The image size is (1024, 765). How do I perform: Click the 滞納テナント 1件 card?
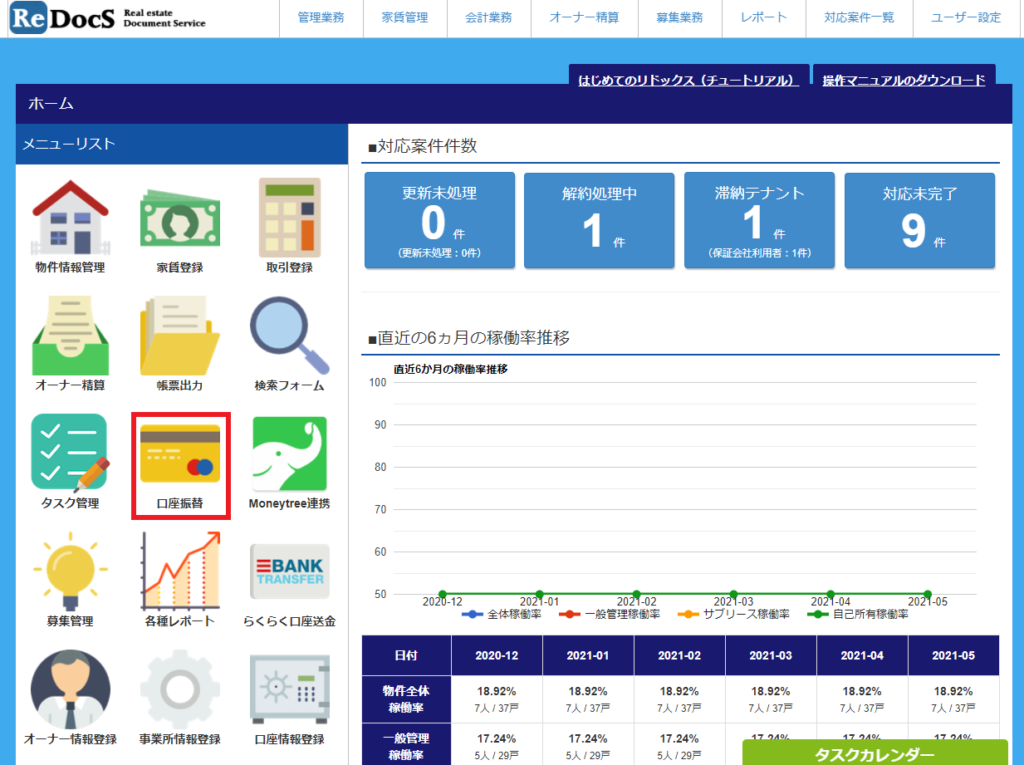pos(759,221)
